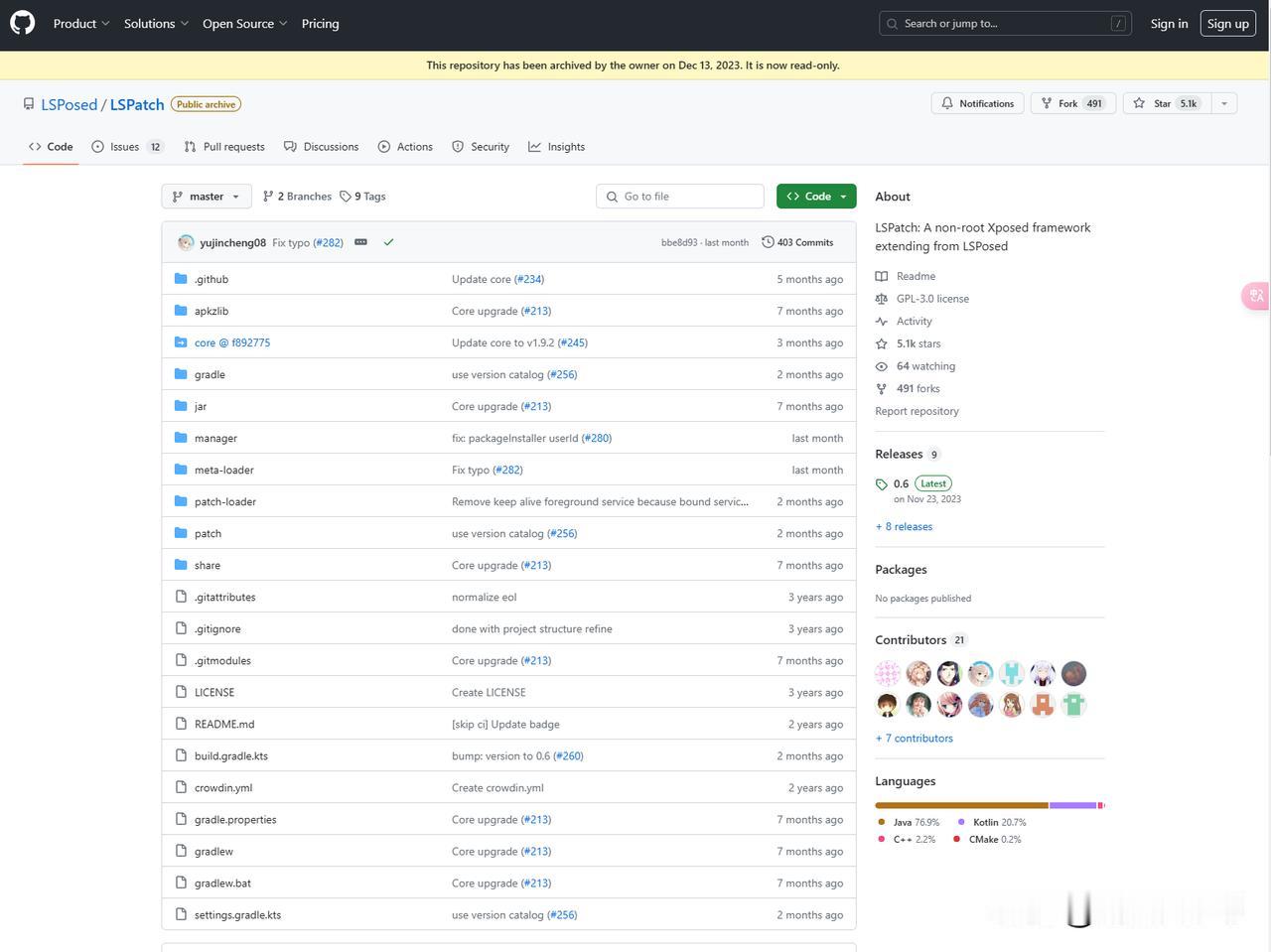Switch to the Code tab

tap(51, 147)
